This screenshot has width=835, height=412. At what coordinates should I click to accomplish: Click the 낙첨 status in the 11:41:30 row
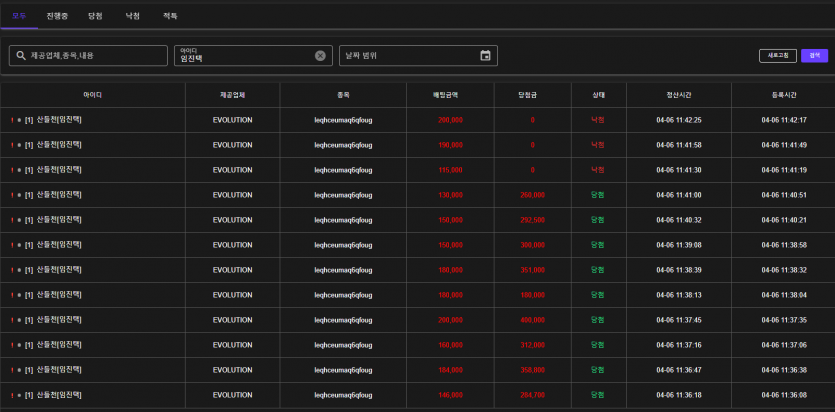click(598, 170)
